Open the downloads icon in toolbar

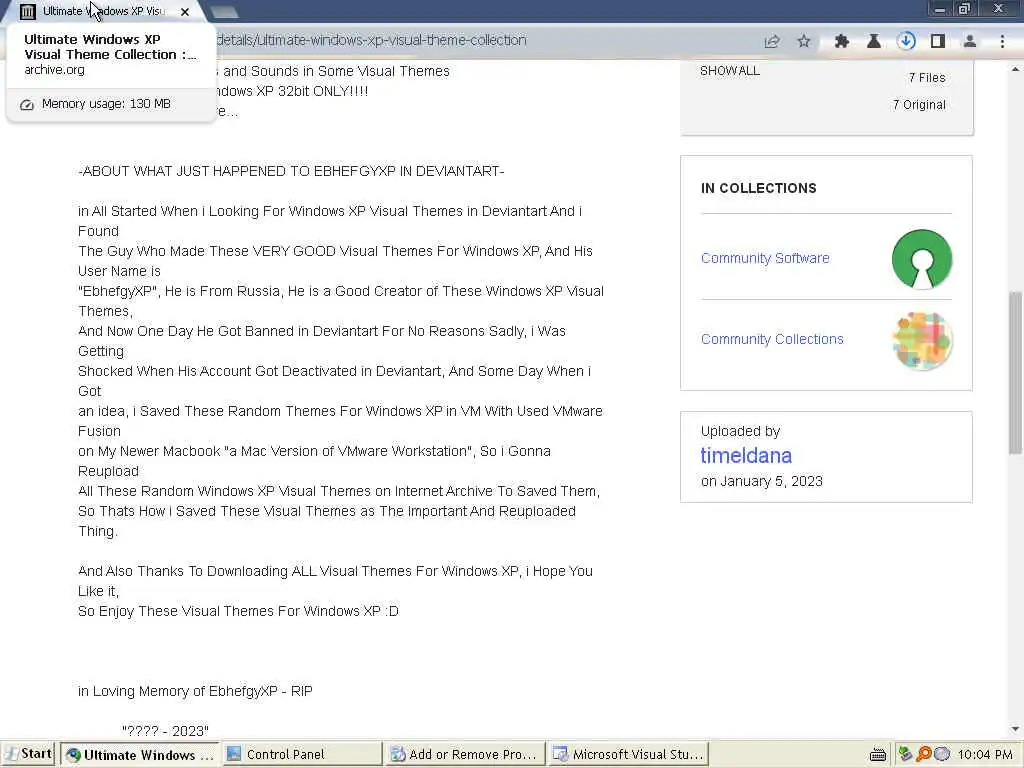906,41
